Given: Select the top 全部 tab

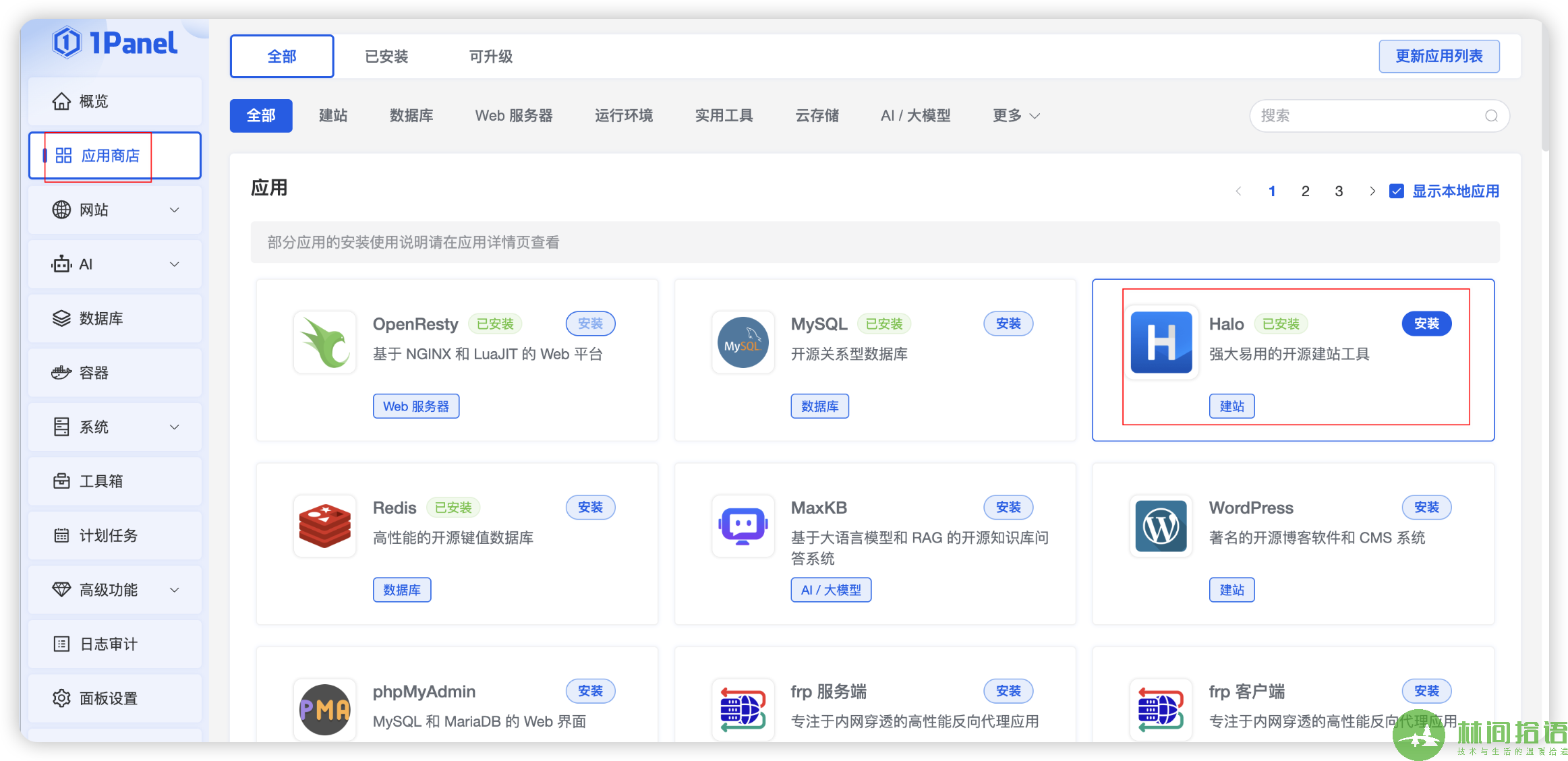Looking at the screenshot, I should coord(282,57).
